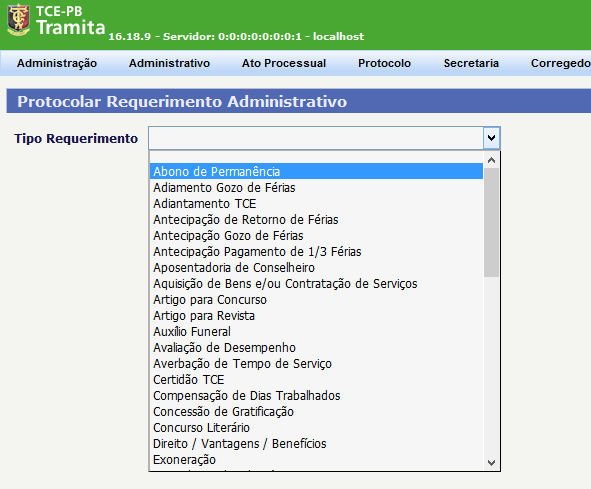The image size is (591, 489).
Task: Open the Administrativo menu
Action: 169,63
